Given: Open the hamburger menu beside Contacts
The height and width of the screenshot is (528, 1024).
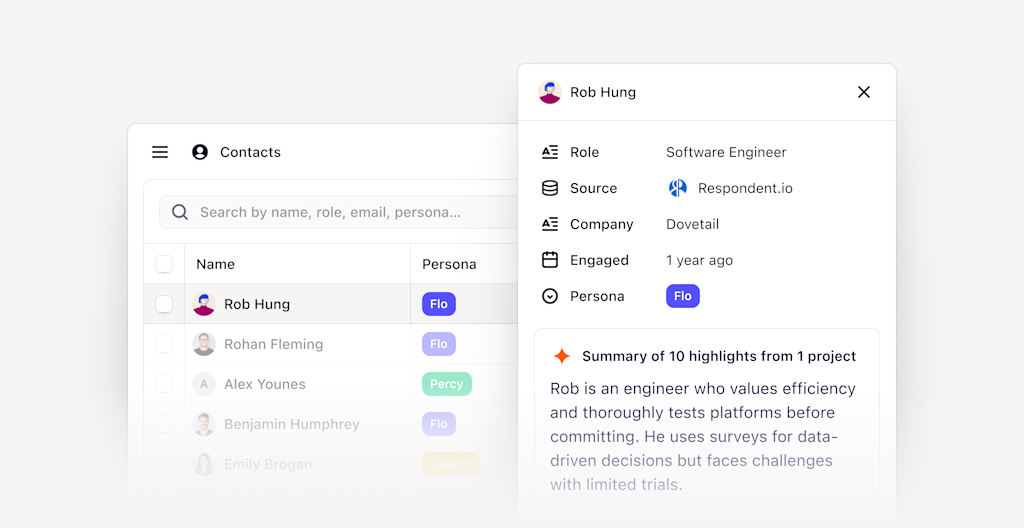Looking at the screenshot, I should click(x=160, y=152).
